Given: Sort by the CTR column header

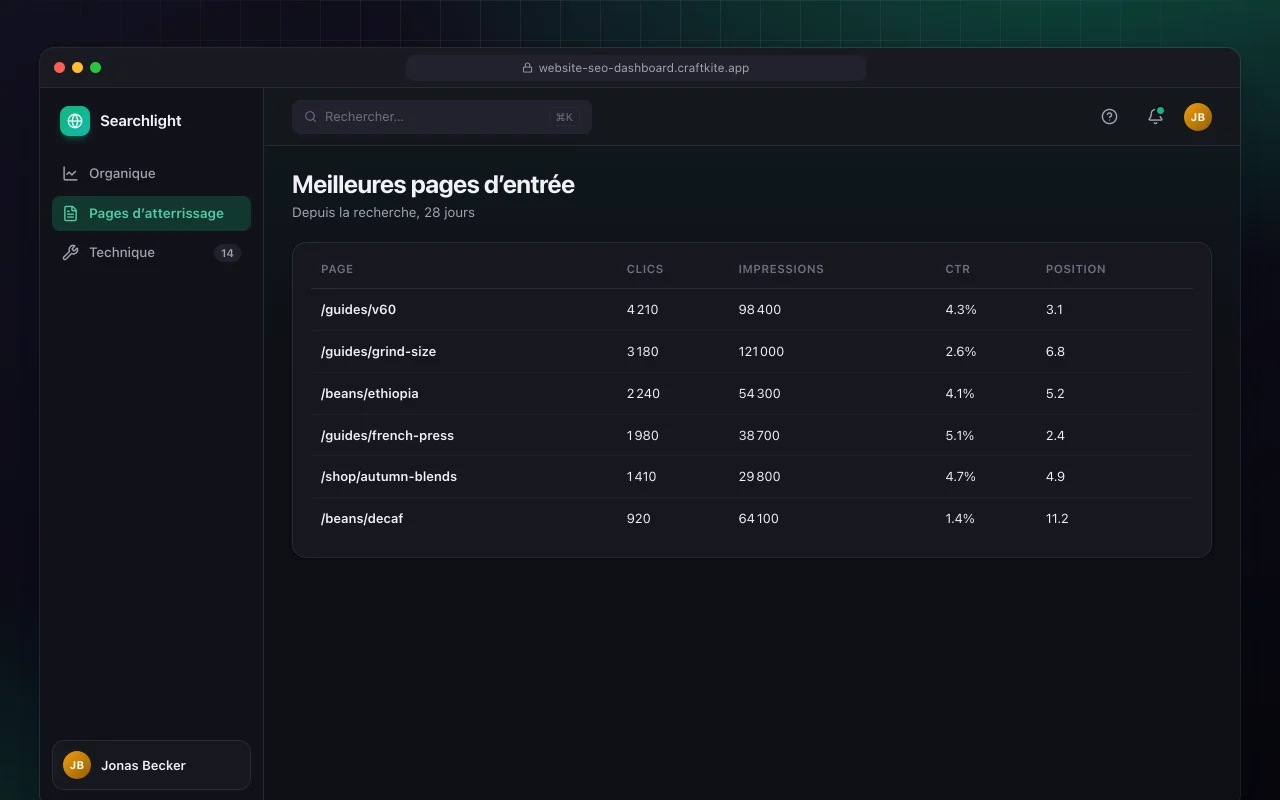Looking at the screenshot, I should pos(958,269).
